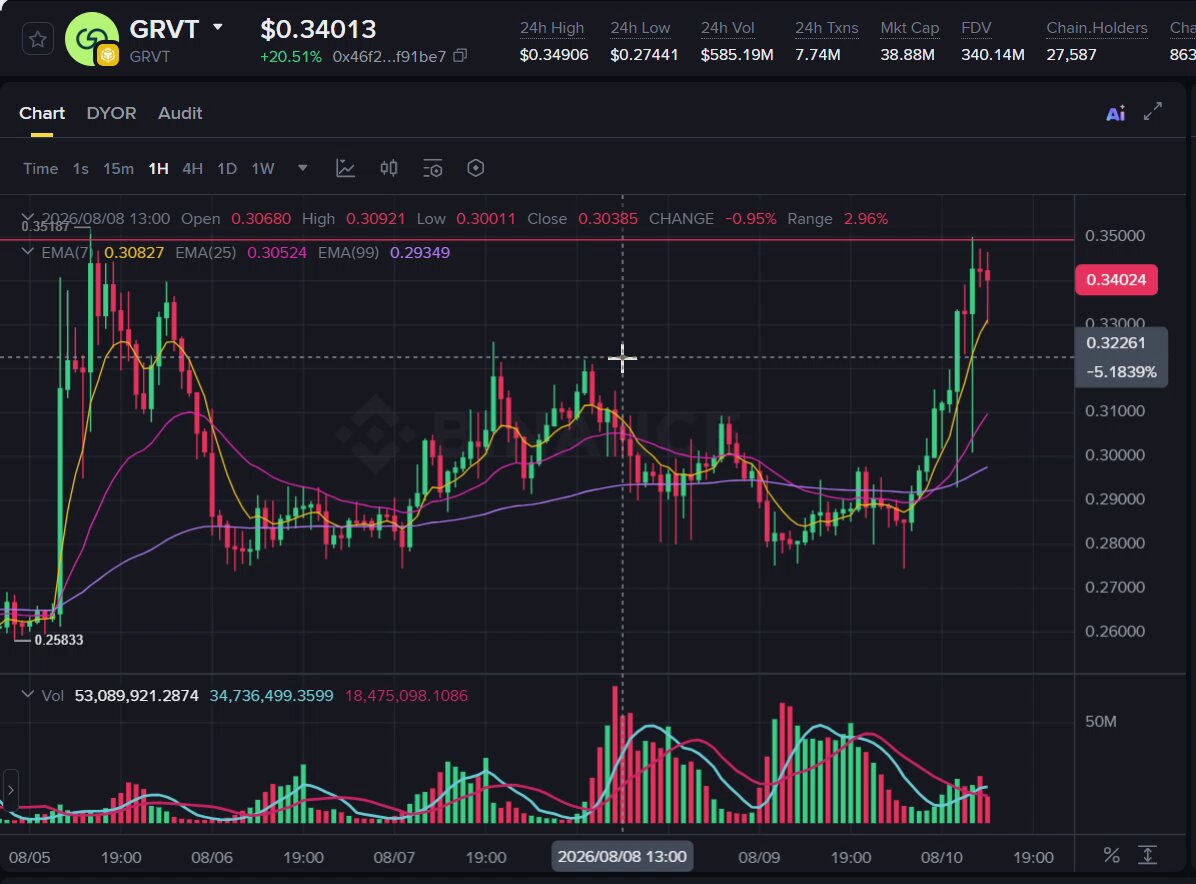Image resolution: width=1196 pixels, height=884 pixels.
Task: Select the 1s interval
Action: tap(81, 169)
